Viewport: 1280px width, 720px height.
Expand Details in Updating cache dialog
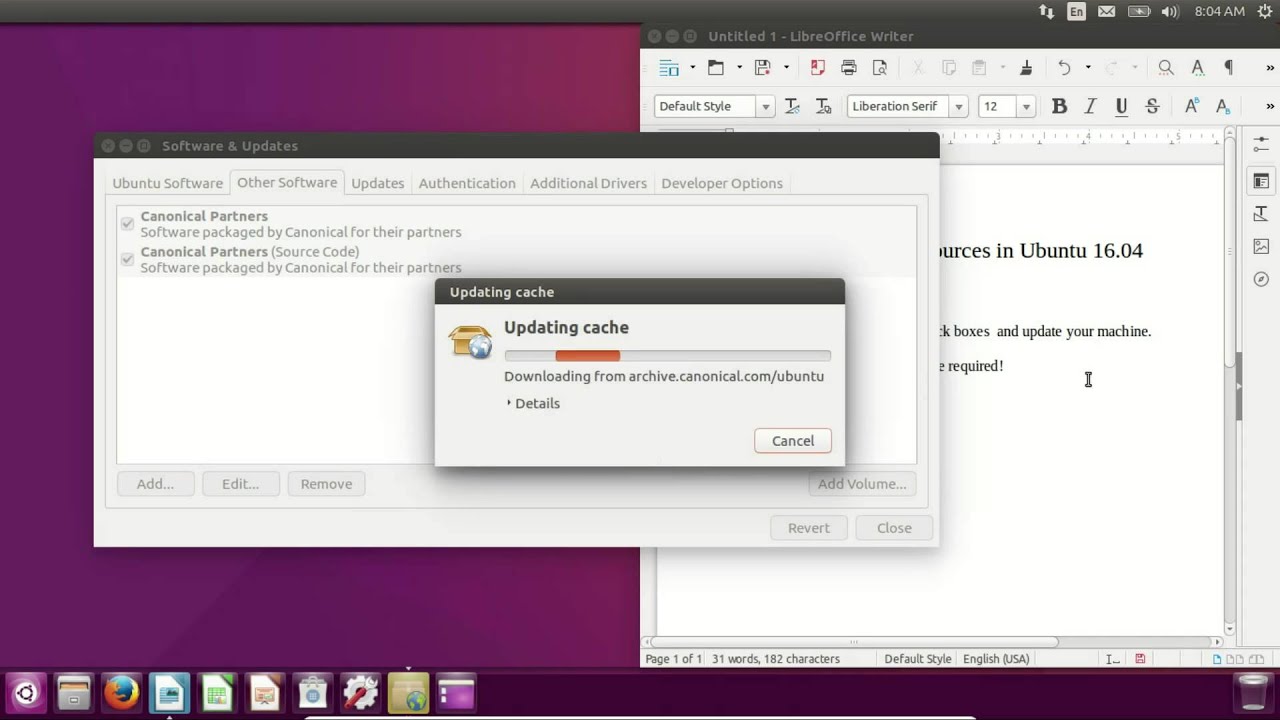pos(533,403)
